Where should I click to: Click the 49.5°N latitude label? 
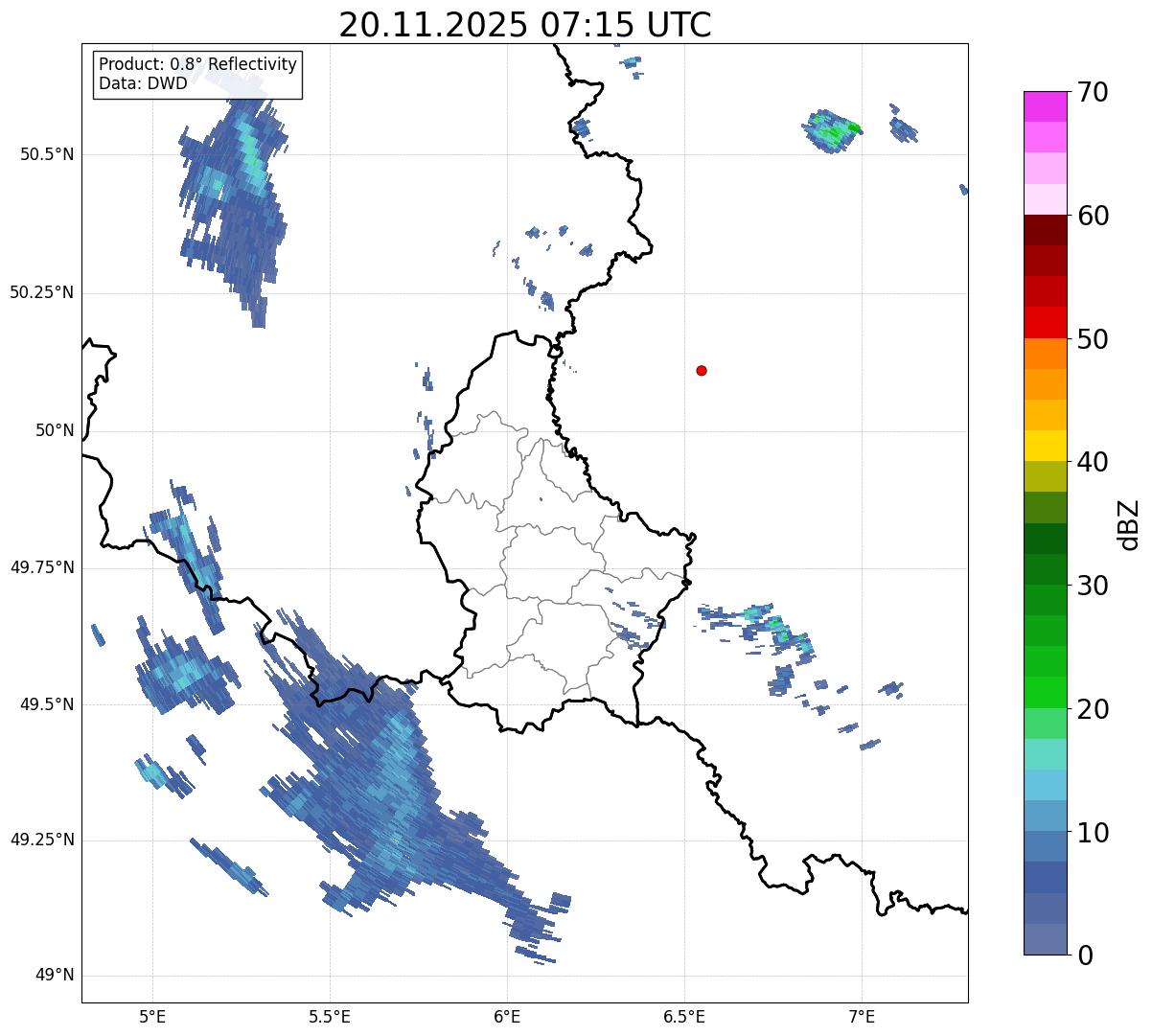[x=47, y=704]
